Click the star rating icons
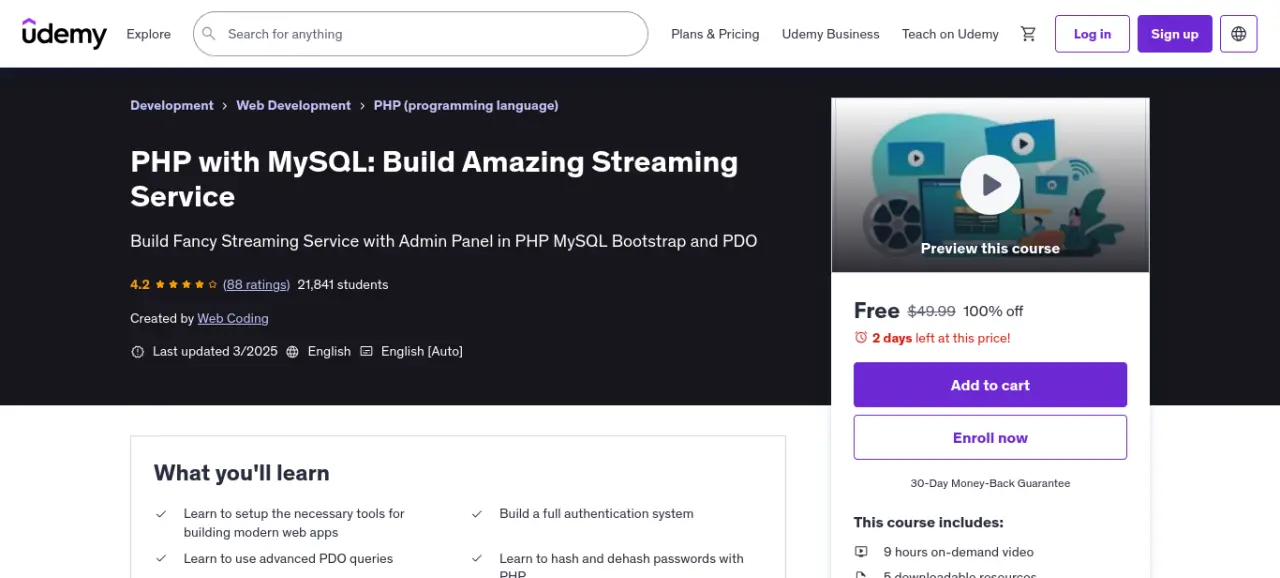 pyautogui.click(x=186, y=285)
